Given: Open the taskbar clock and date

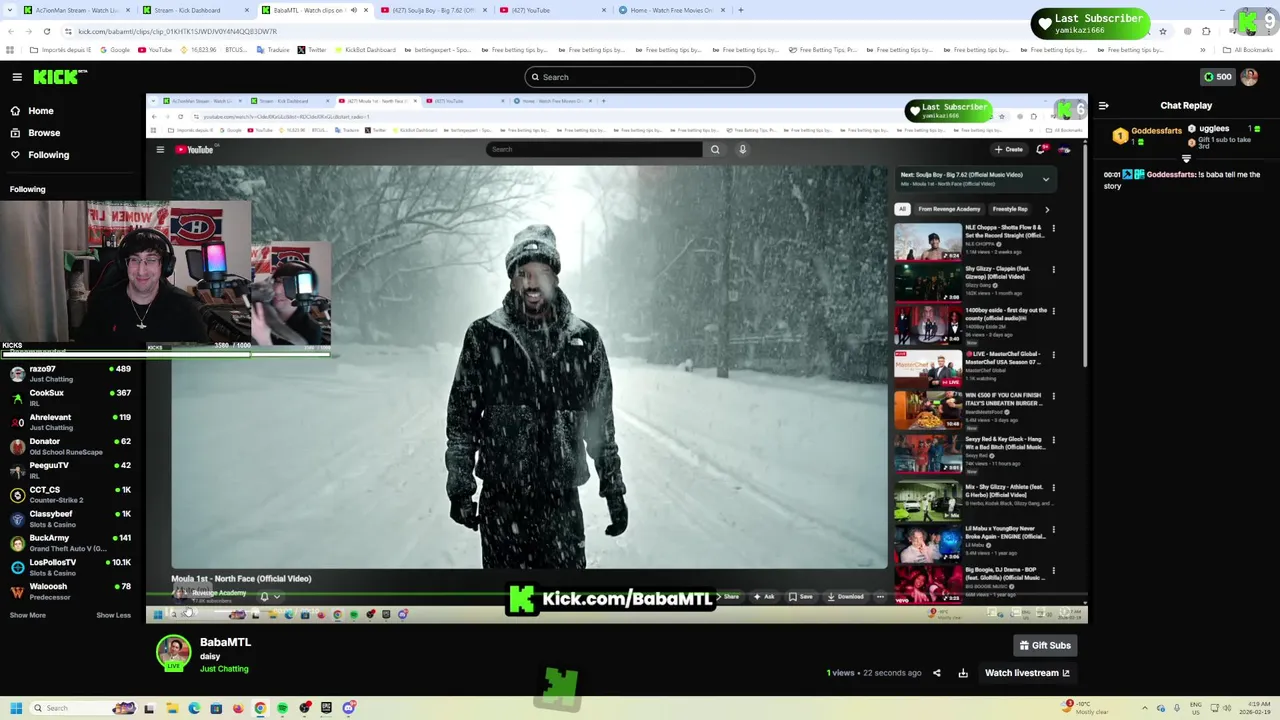Looking at the screenshot, I should tap(1256, 708).
